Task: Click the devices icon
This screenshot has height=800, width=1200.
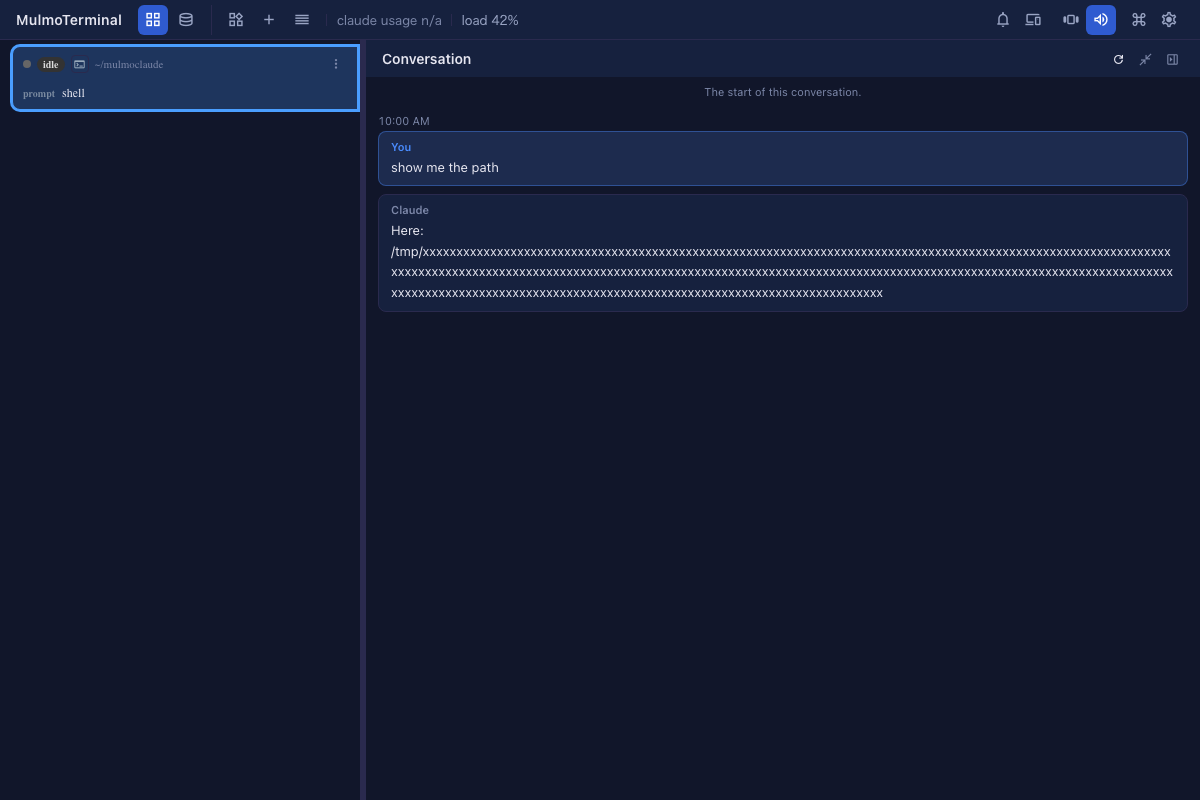Action: [x=1033, y=20]
